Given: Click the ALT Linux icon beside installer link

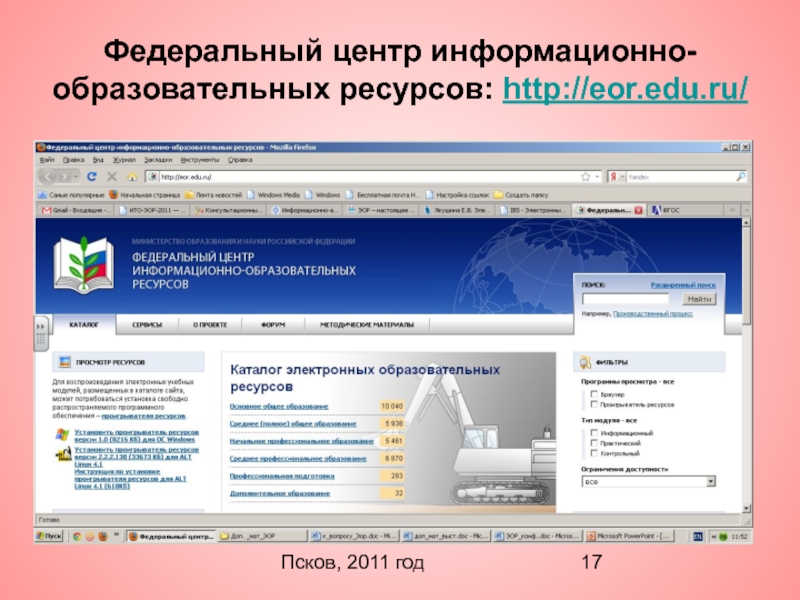Looking at the screenshot, I should point(63,454).
